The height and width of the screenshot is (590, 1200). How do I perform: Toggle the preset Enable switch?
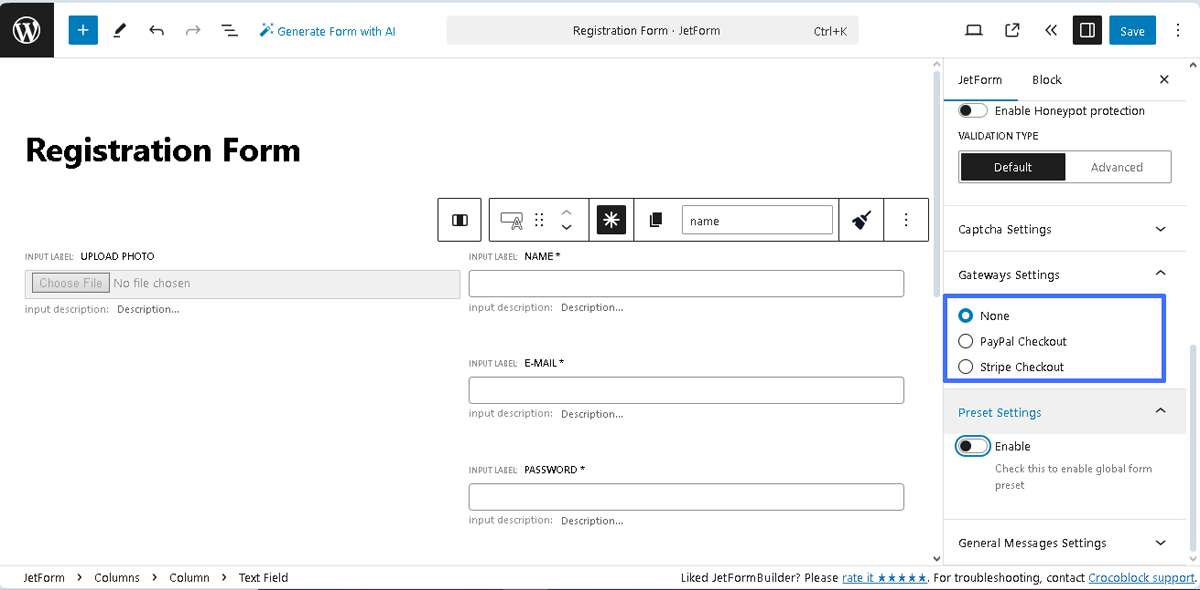coord(973,446)
